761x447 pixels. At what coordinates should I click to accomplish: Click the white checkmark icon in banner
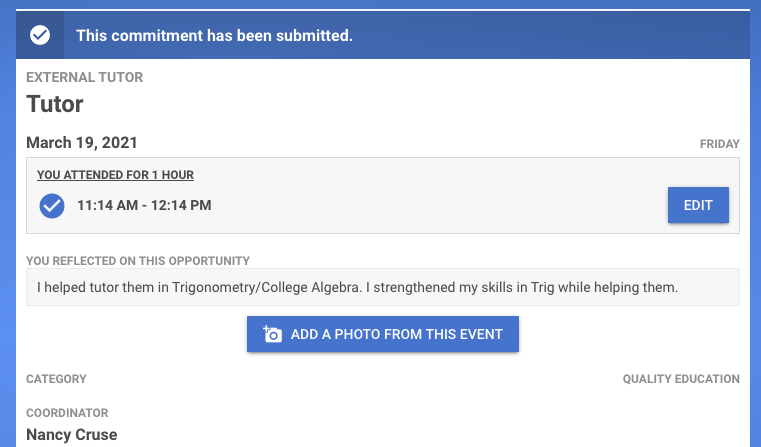[x=40, y=36]
